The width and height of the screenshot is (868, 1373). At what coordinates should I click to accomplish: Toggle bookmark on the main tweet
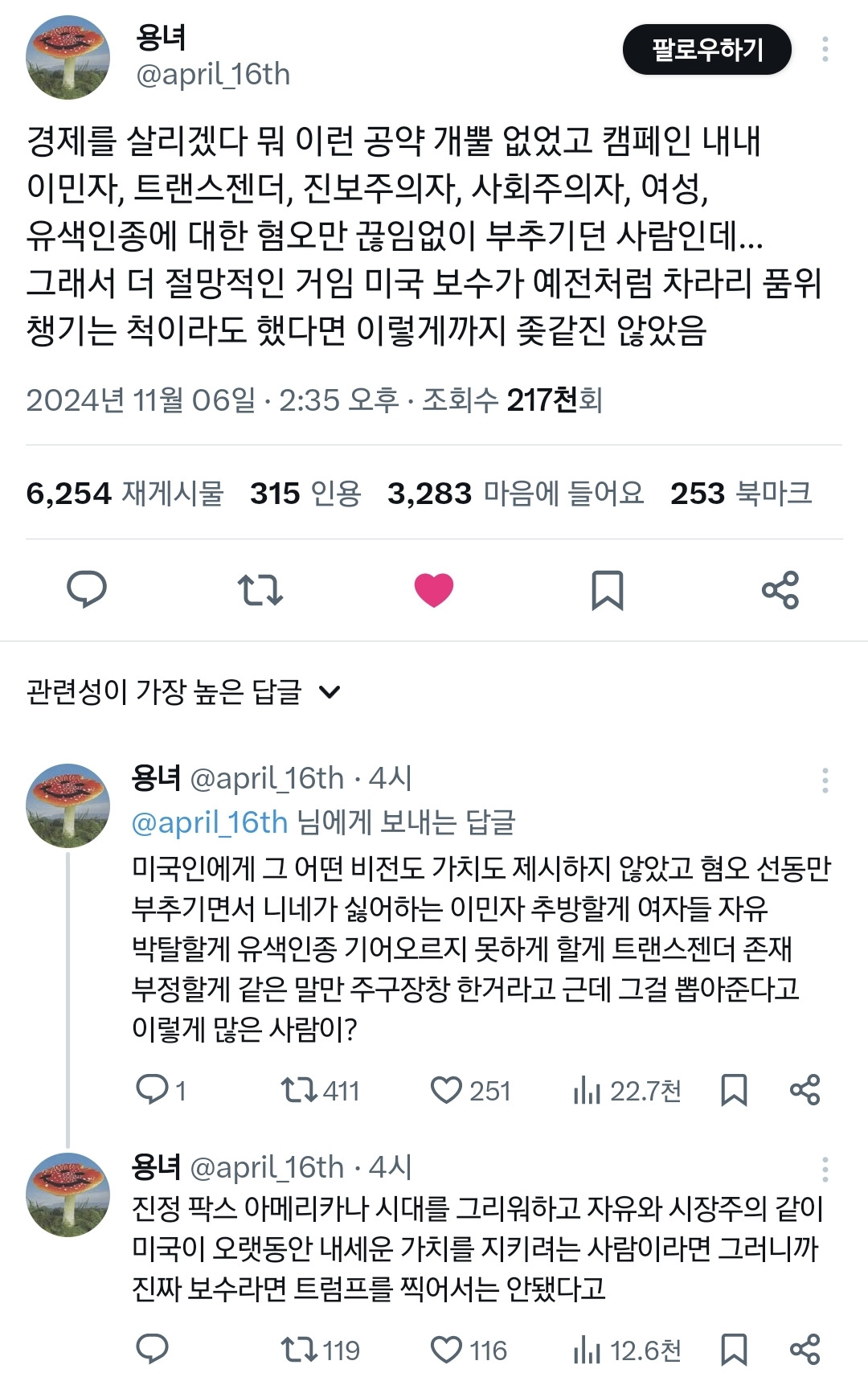(607, 589)
